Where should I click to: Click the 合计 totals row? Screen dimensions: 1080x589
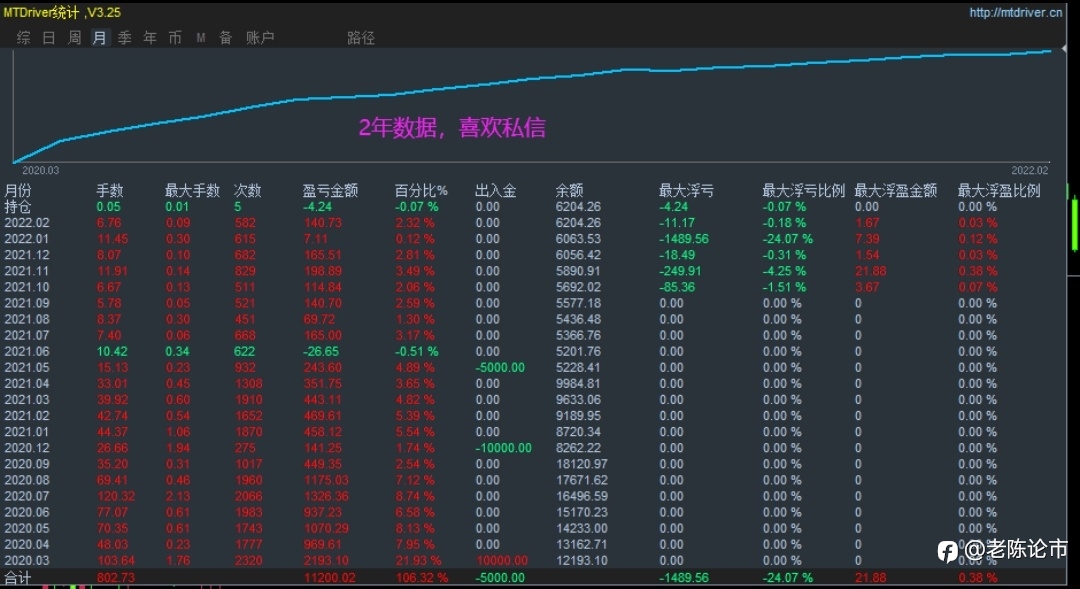(534, 577)
